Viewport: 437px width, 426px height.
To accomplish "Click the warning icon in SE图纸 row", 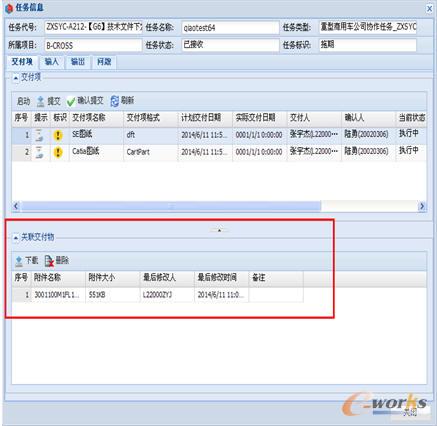I will point(58,135).
